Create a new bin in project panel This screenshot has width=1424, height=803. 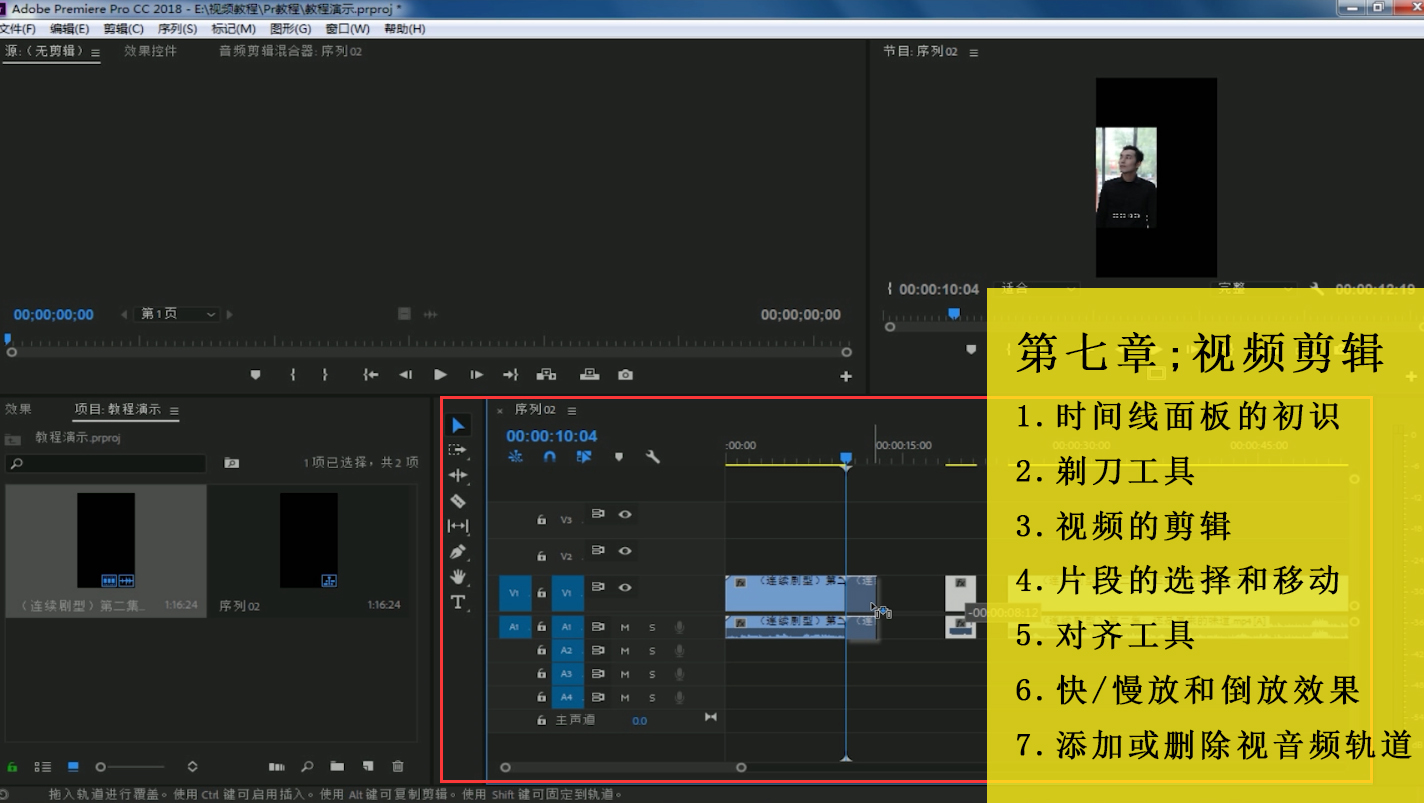coord(337,767)
